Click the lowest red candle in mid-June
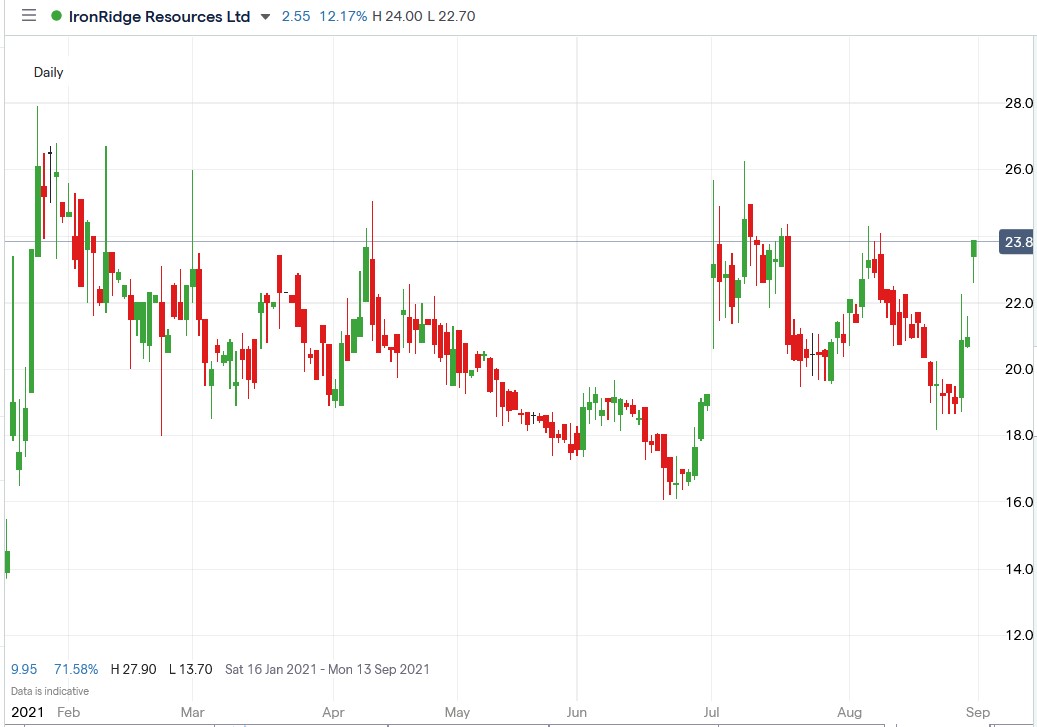The width and height of the screenshot is (1037, 727). tap(669, 470)
